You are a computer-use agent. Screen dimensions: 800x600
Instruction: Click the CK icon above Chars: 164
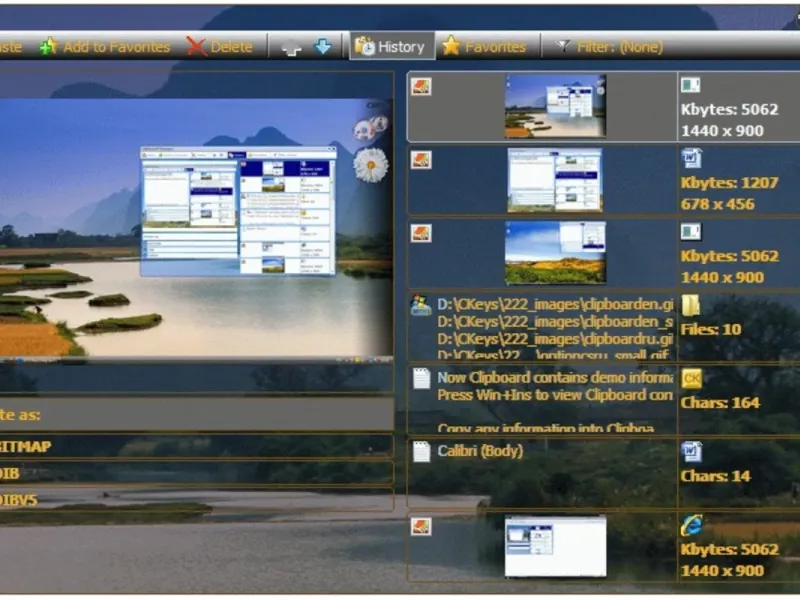tap(691, 378)
